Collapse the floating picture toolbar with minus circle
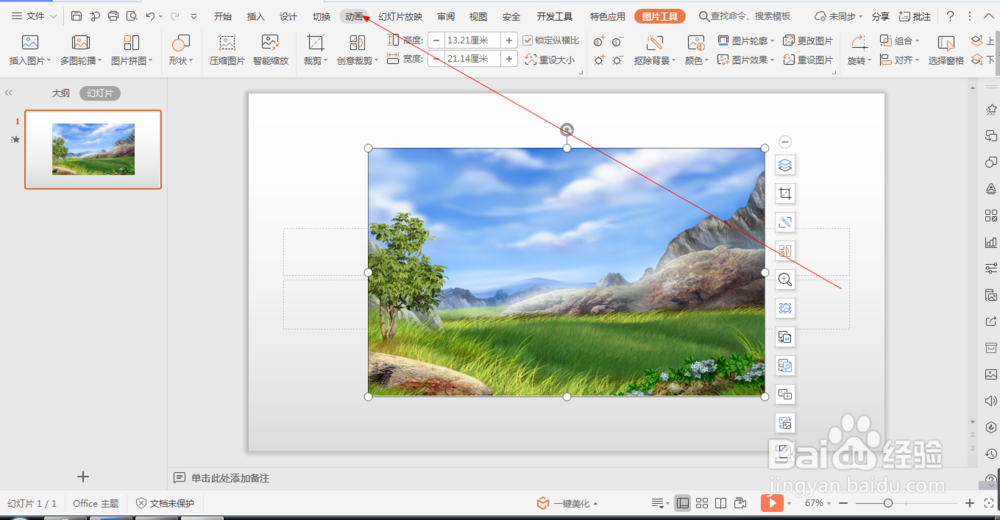 785,142
